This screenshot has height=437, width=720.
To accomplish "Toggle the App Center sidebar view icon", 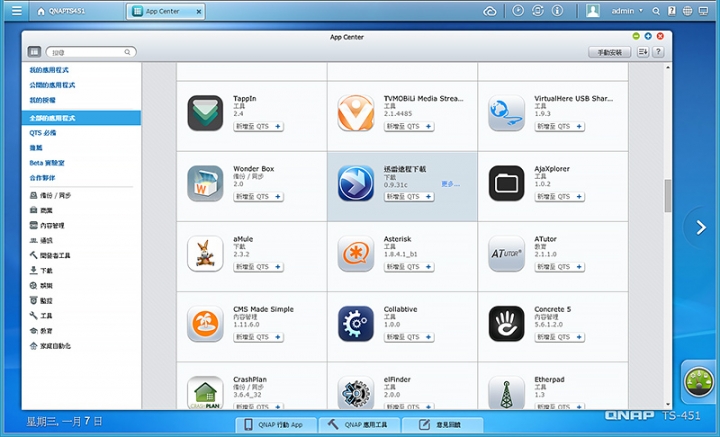I will 34,52.
